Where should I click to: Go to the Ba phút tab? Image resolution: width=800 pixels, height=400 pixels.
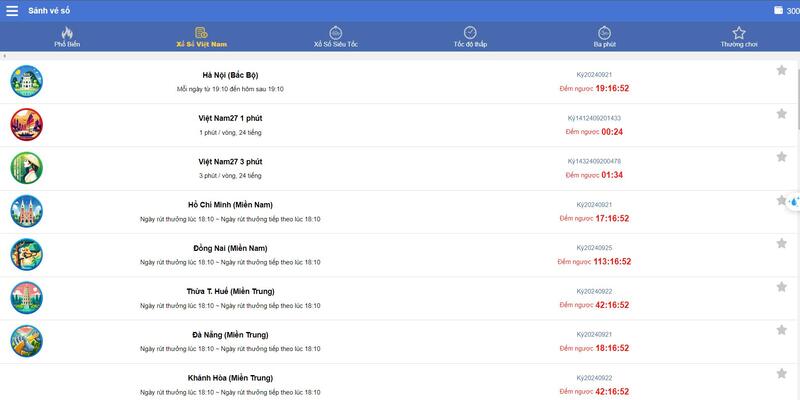pos(604,37)
